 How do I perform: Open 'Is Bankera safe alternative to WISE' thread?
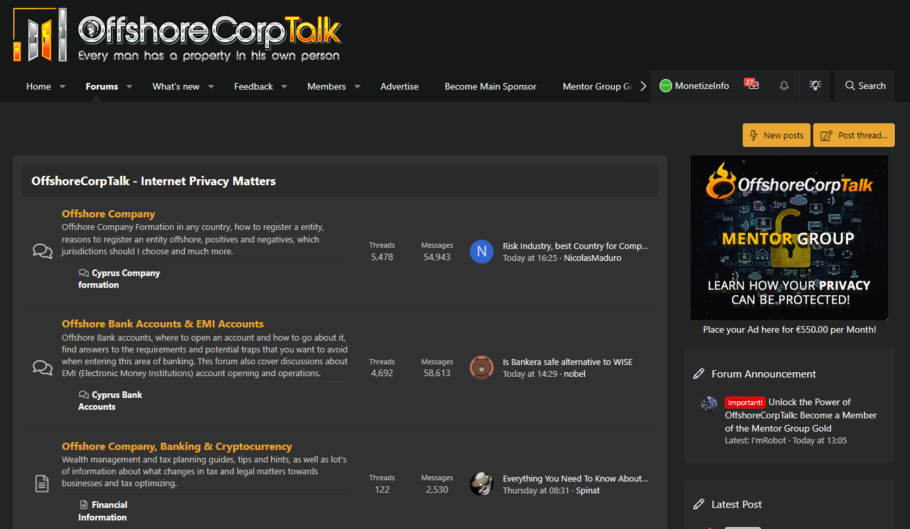[x=568, y=362]
